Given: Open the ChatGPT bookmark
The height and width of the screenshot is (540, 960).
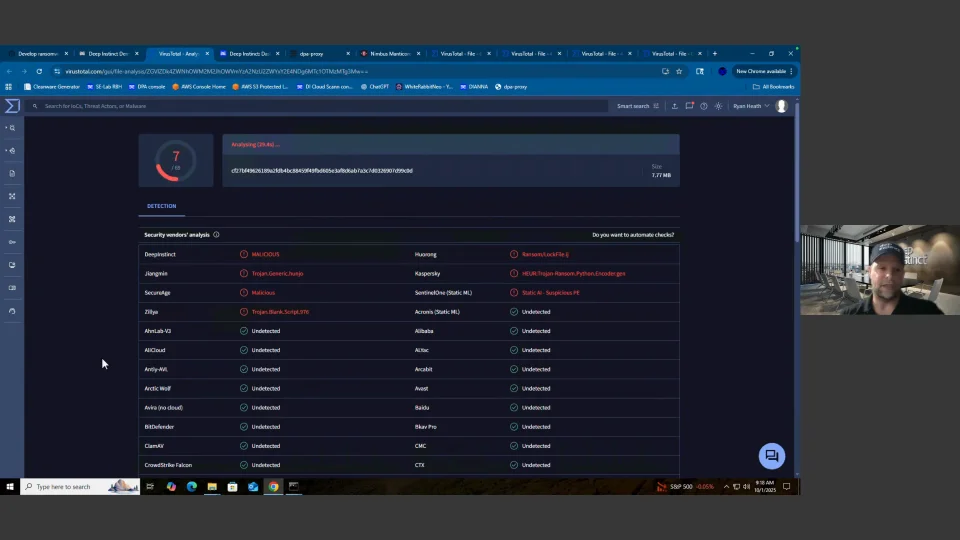Looking at the screenshot, I should [x=375, y=87].
